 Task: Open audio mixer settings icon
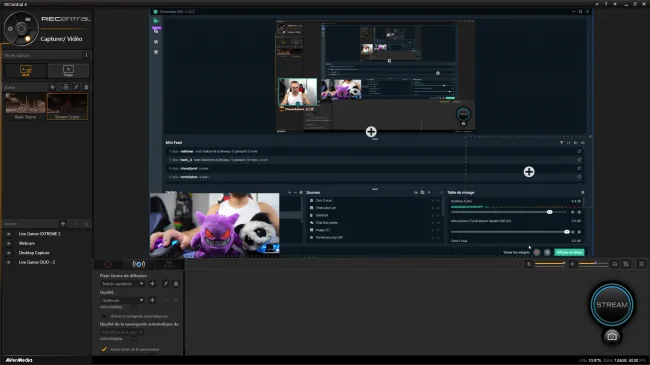tap(626, 264)
